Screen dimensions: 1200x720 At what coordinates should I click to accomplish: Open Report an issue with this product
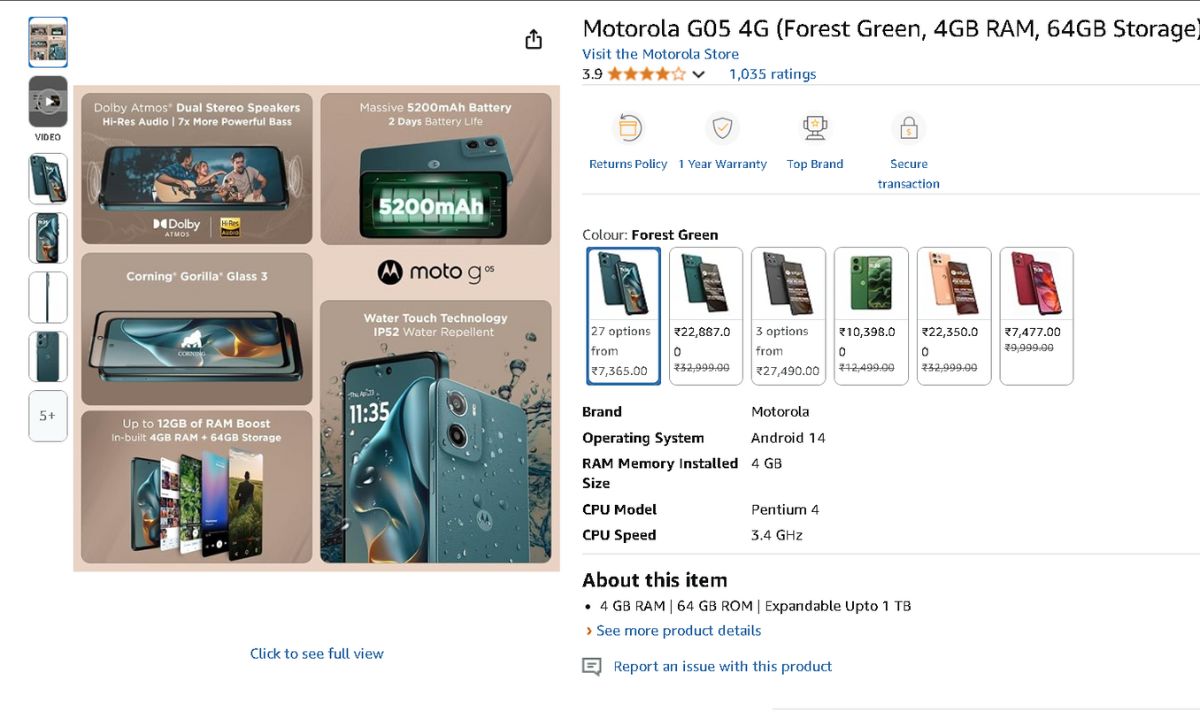[x=722, y=667]
